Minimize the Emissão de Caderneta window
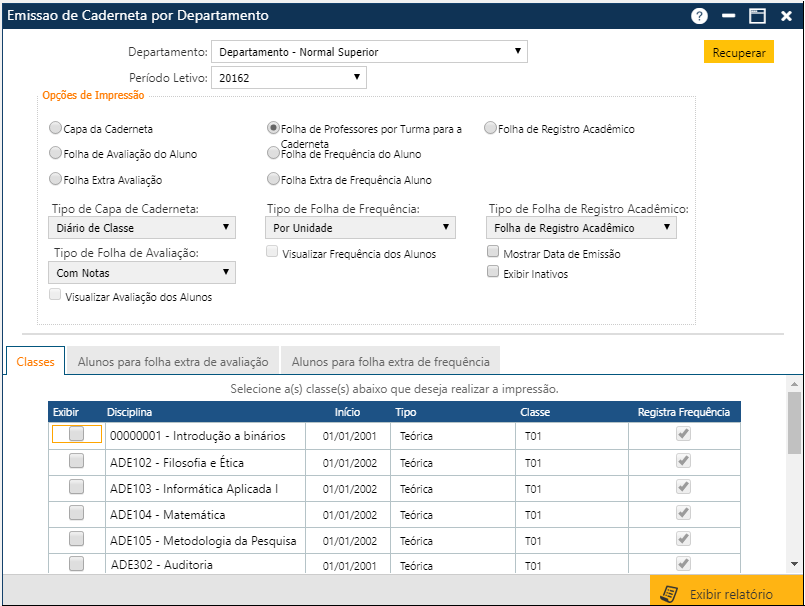 [729, 16]
